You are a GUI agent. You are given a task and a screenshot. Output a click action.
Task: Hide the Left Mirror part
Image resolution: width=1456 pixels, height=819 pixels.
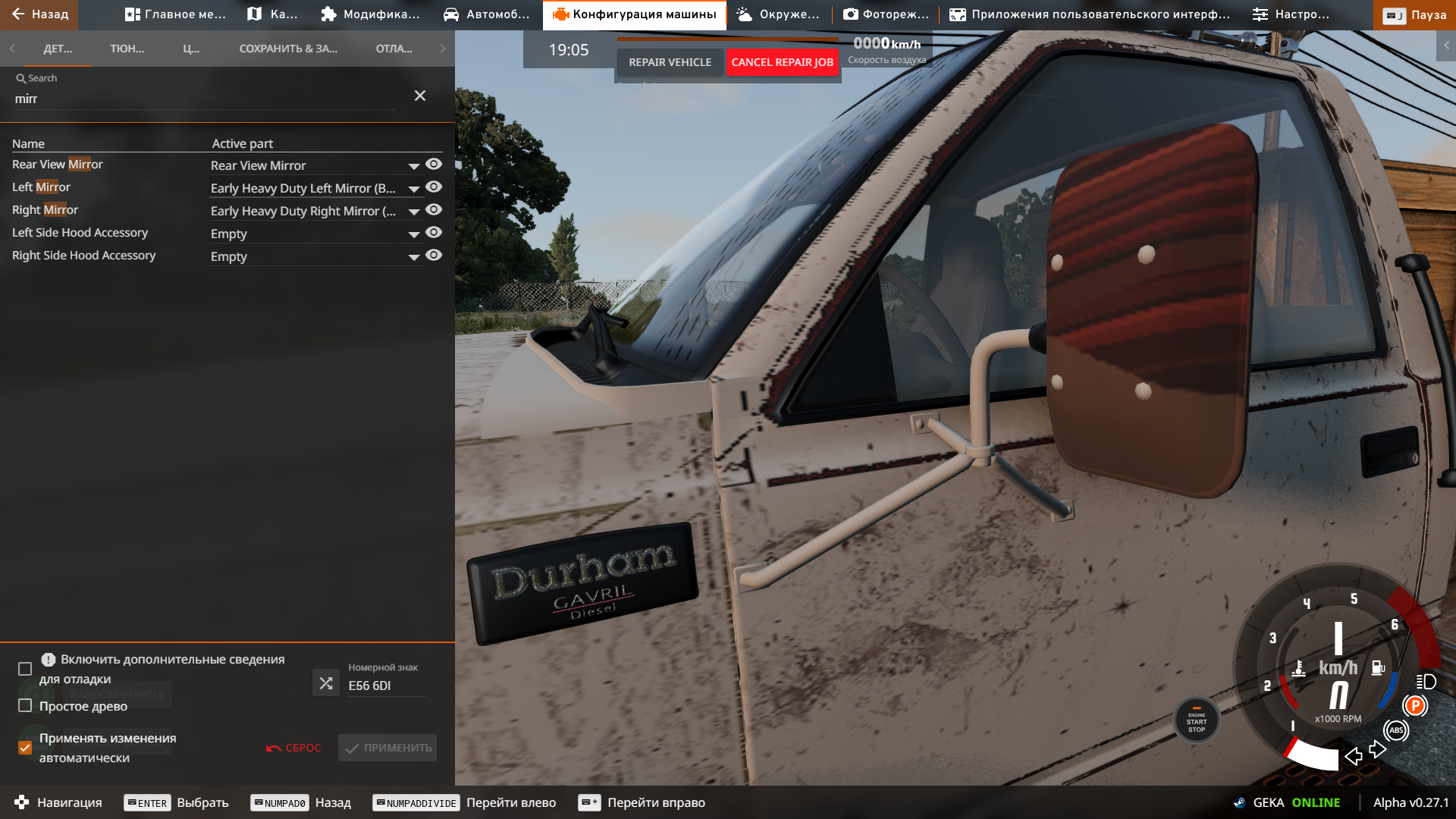[x=434, y=187]
